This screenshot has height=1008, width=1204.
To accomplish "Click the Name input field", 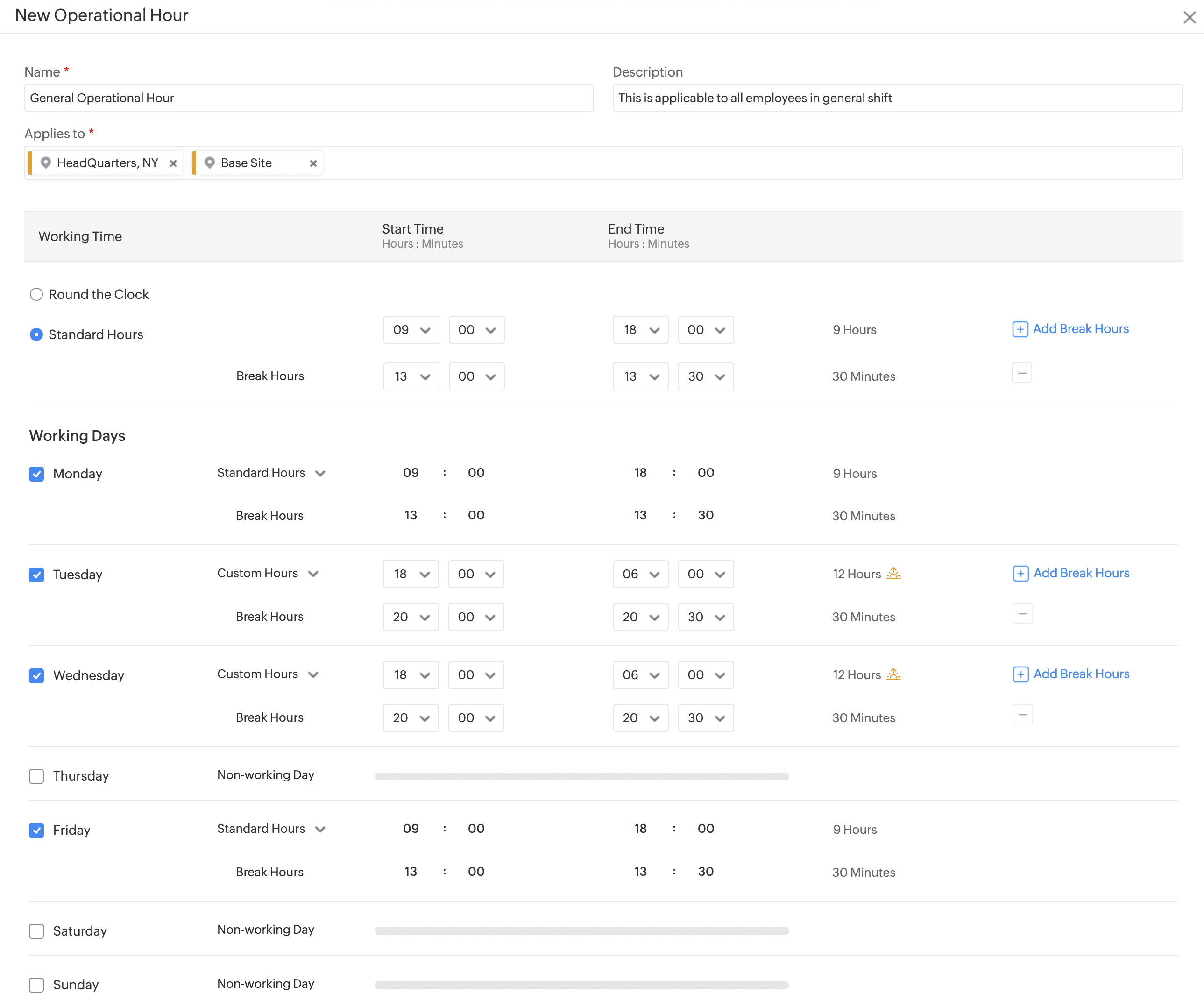I will [x=308, y=98].
